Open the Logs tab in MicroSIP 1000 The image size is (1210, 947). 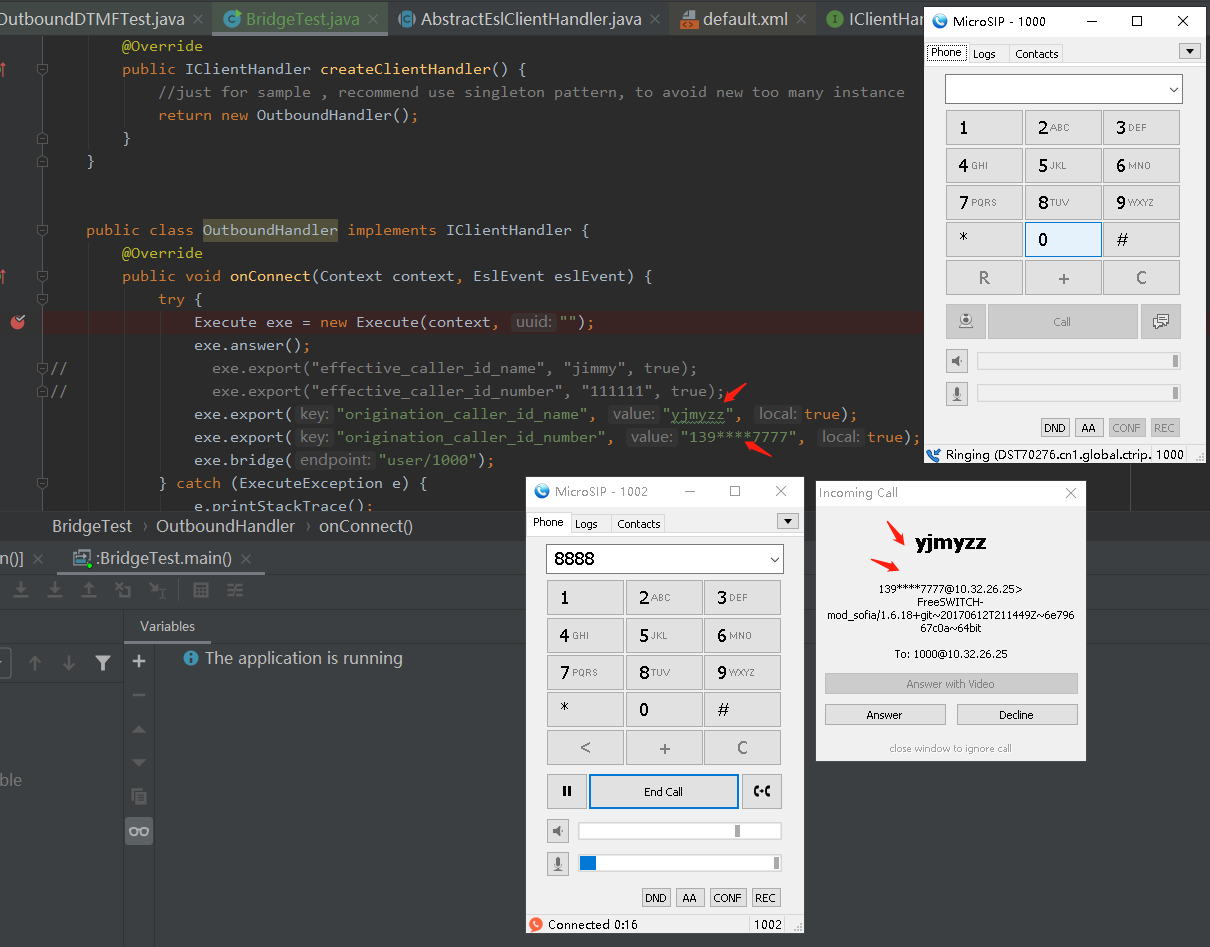point(985,54)
